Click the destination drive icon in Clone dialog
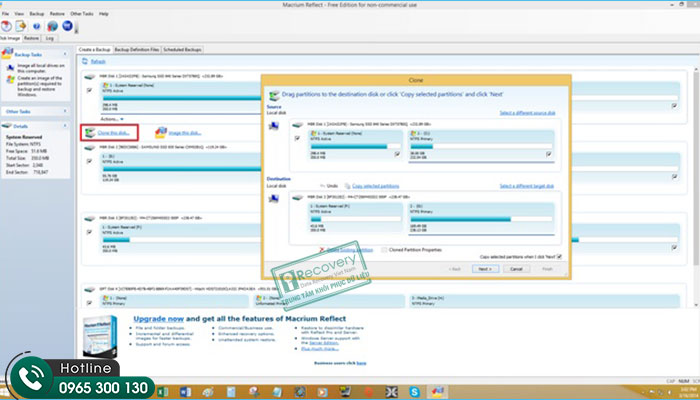 point(298,196)
